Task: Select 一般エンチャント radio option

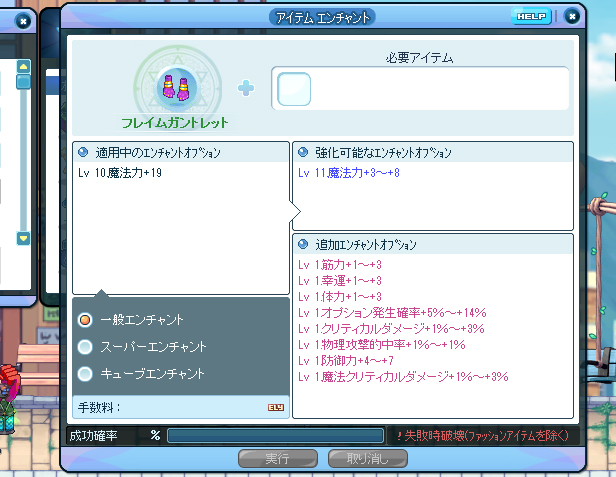Action: 85,320
